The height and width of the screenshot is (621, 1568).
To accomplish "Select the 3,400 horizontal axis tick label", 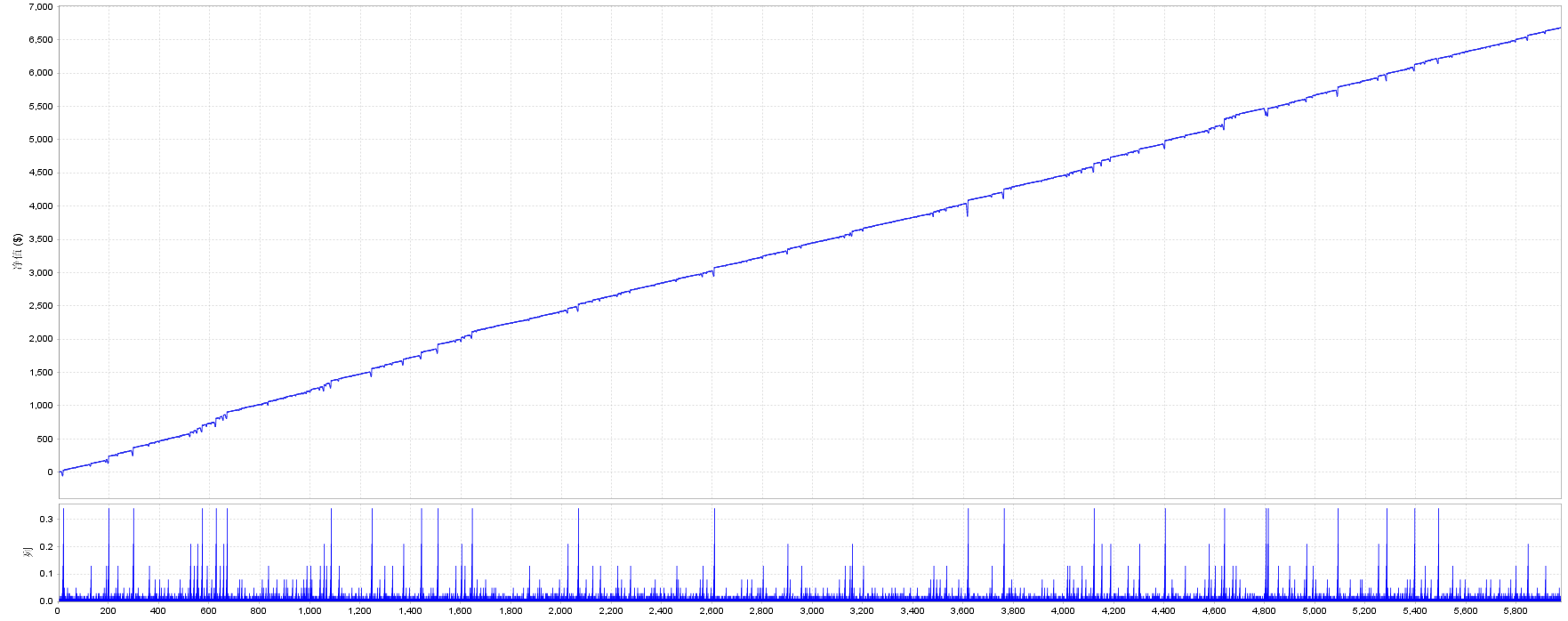I will click(x=913, y=611).
